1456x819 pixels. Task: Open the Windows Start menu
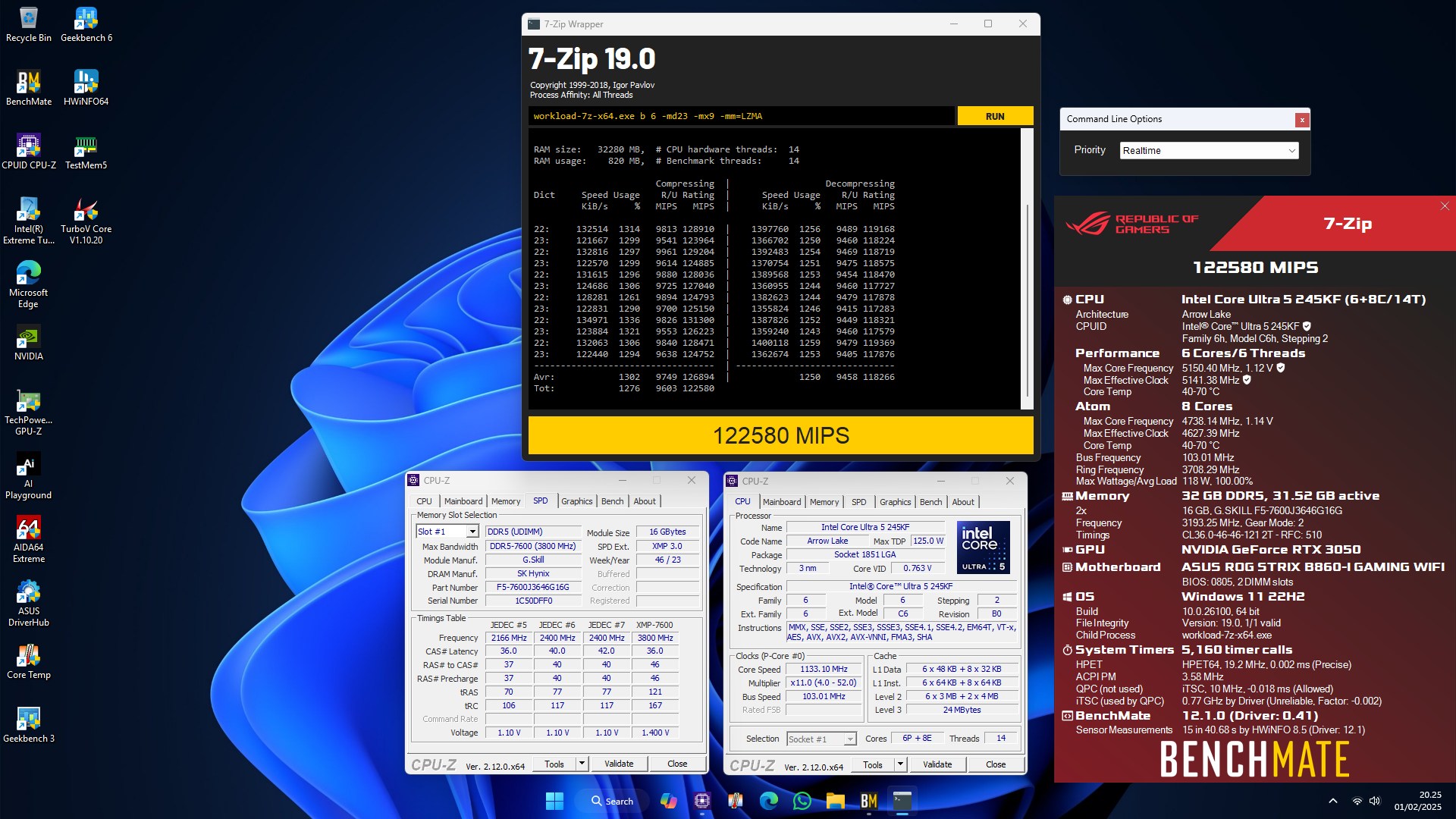tap(554, 801)
